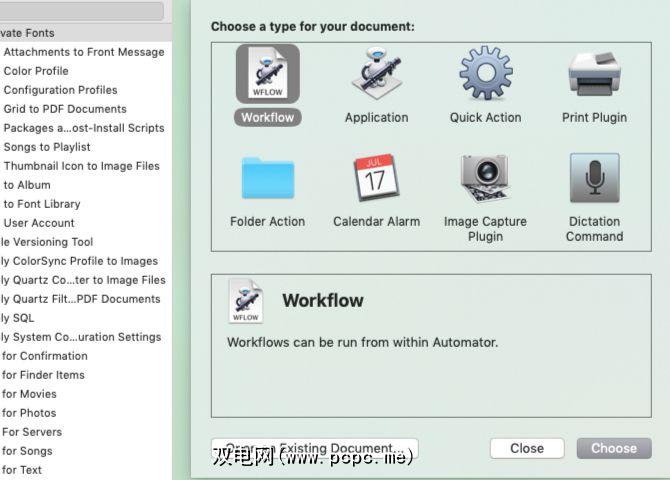The width and height of the screenshot is (670, 480).
Task: Select the 'for Finder Items' action
Action: pyautogui.click(x=85, y=375)
